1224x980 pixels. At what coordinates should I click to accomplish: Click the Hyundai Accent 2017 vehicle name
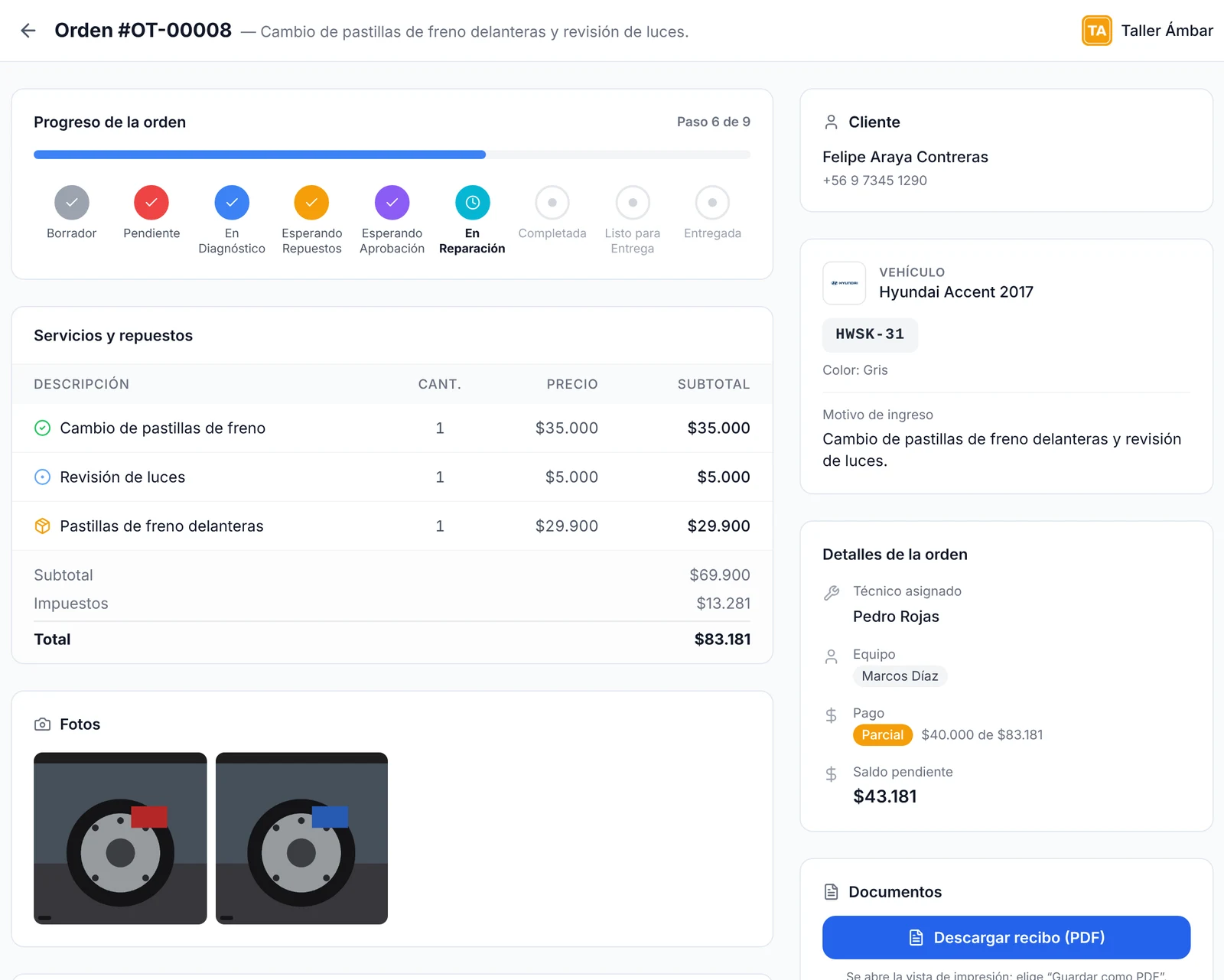(x=956, y=292)
